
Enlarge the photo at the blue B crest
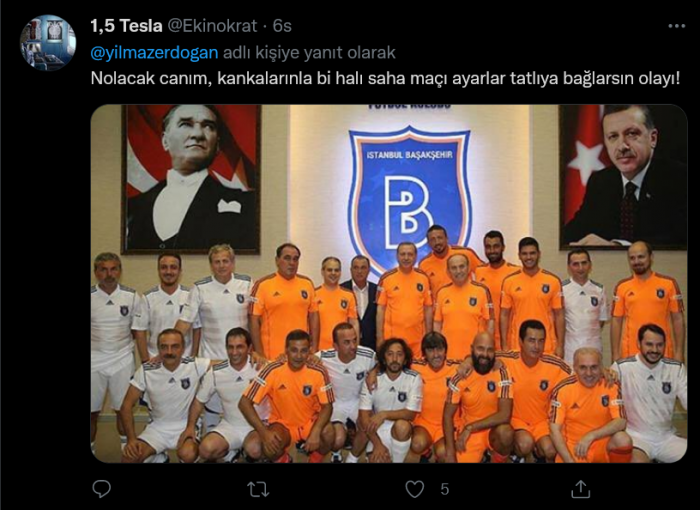(409, 196)
